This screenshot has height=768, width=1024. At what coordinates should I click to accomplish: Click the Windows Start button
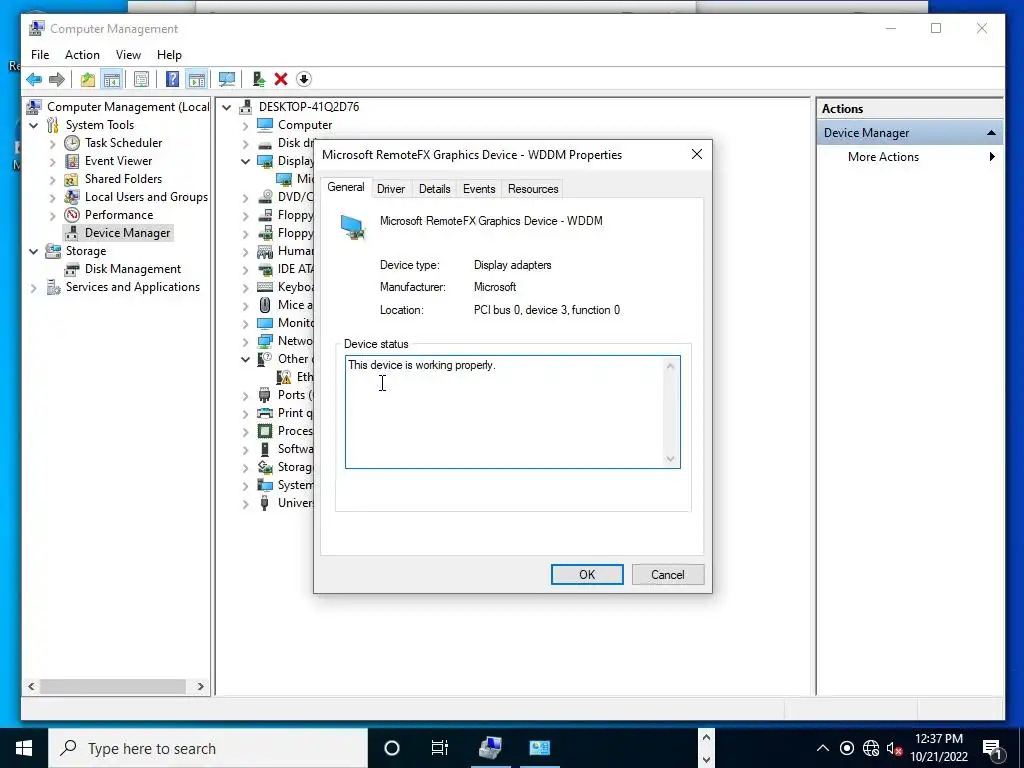coord(24,748)
